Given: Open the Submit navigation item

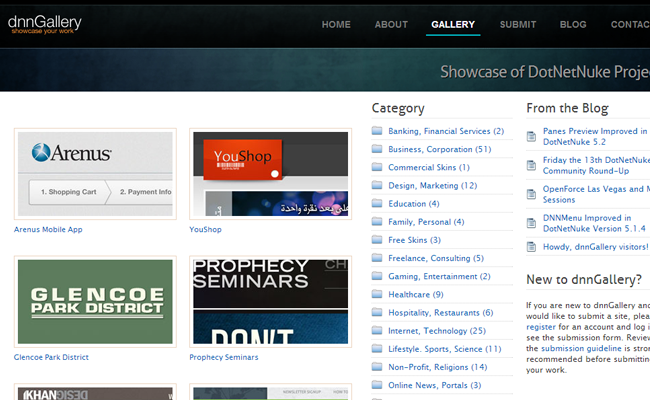Looking at the screenshot, I should 518,24.
